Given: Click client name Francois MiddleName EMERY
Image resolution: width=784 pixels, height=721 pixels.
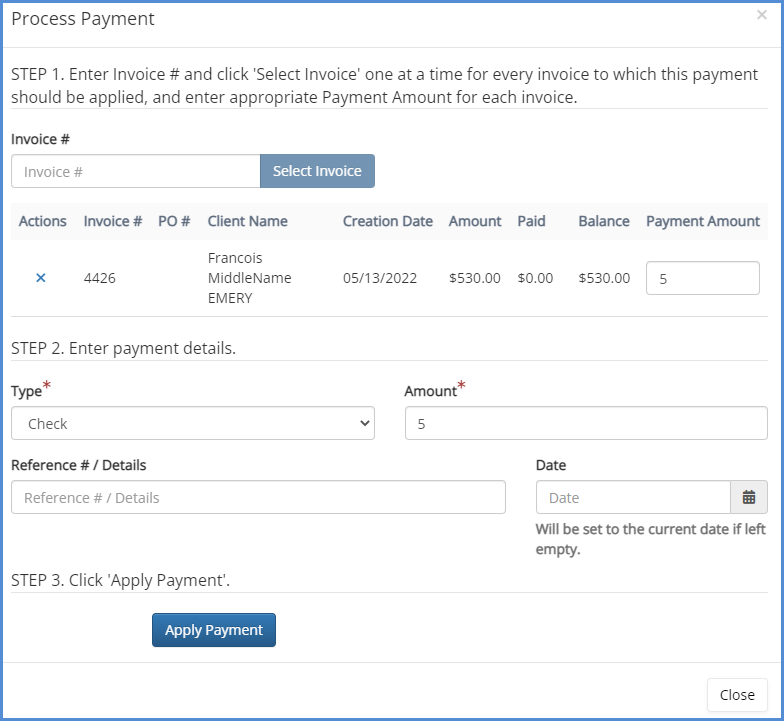Looking at the screenshot, I should pos(249,278).
